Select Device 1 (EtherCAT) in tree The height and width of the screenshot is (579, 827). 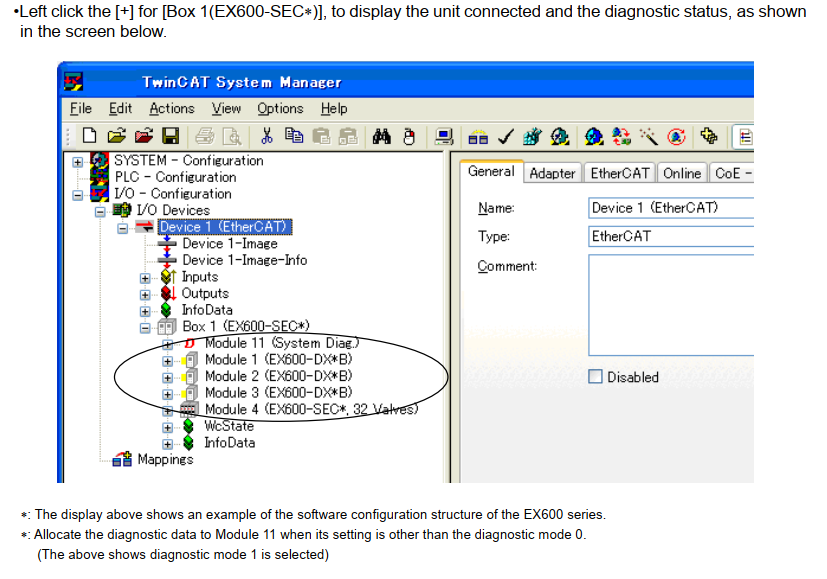[225, 227]
